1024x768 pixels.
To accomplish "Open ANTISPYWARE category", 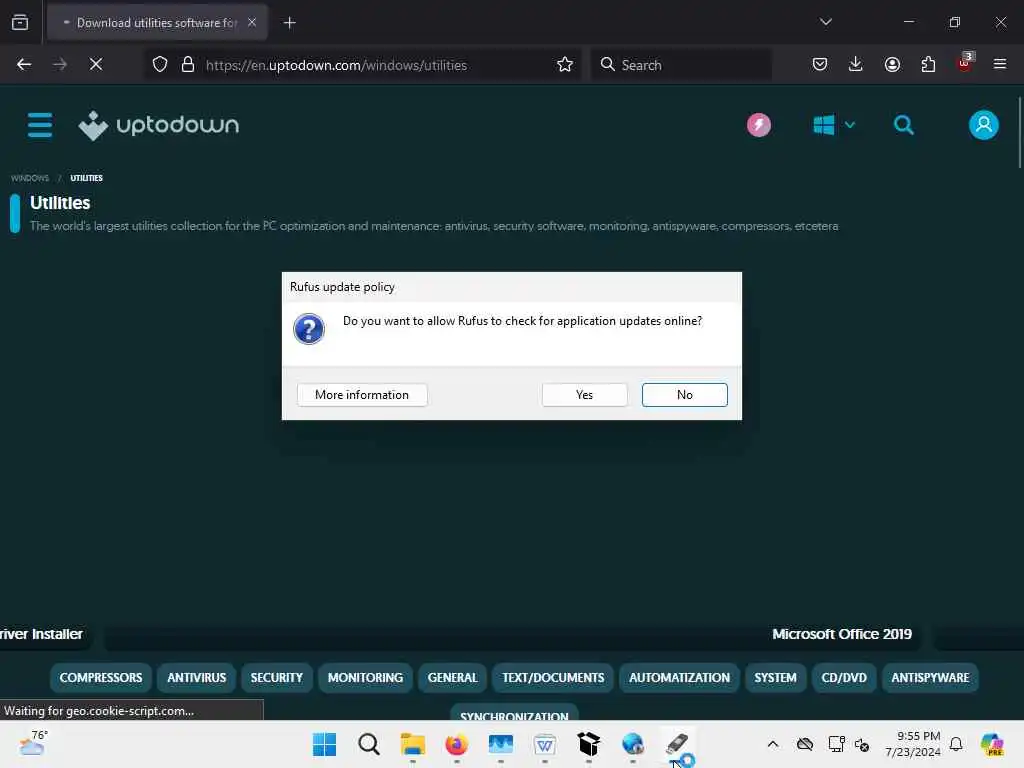I will click(930, 678).
